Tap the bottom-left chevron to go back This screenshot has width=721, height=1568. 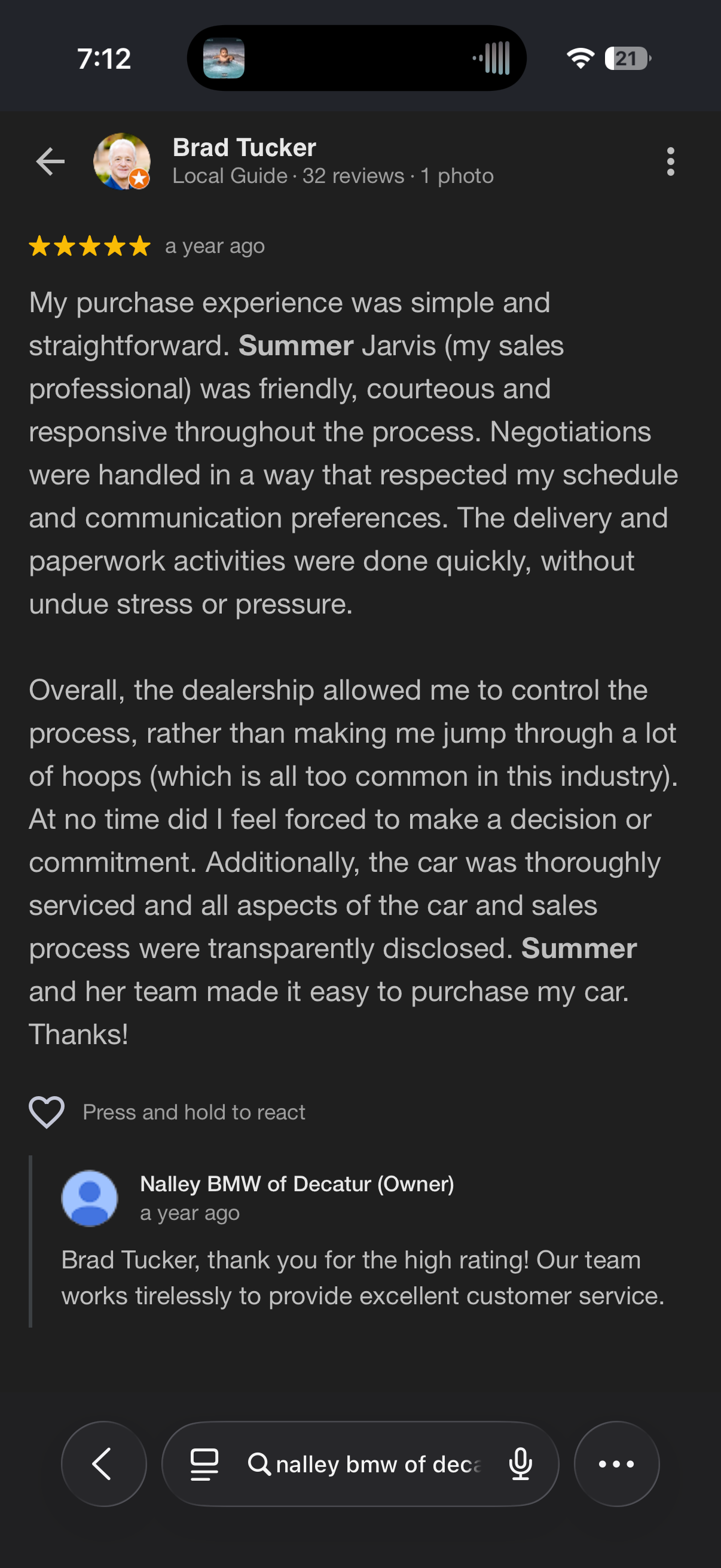point(103,1465)
